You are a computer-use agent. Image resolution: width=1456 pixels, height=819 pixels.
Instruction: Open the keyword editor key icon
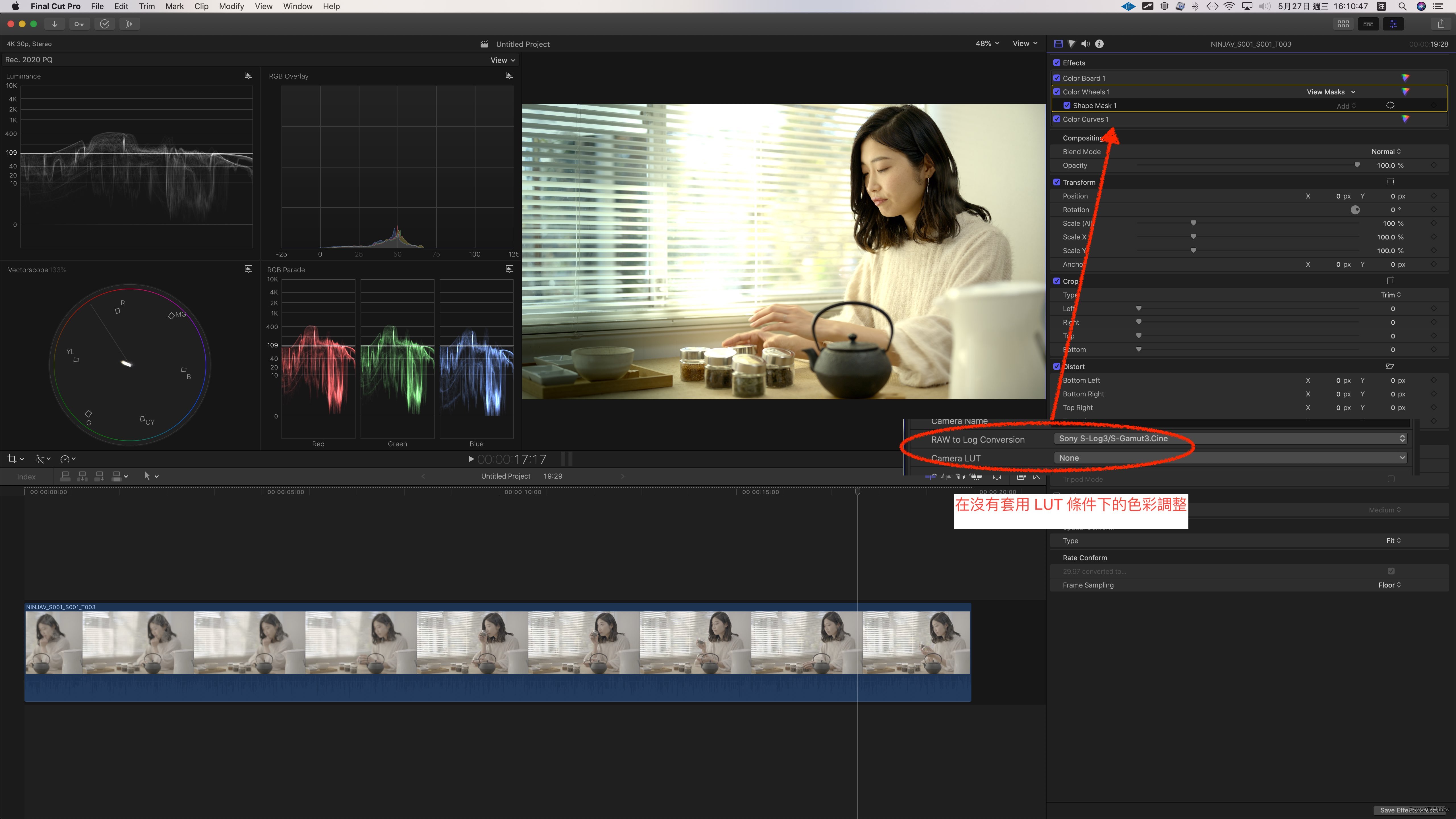coord(79,24)
